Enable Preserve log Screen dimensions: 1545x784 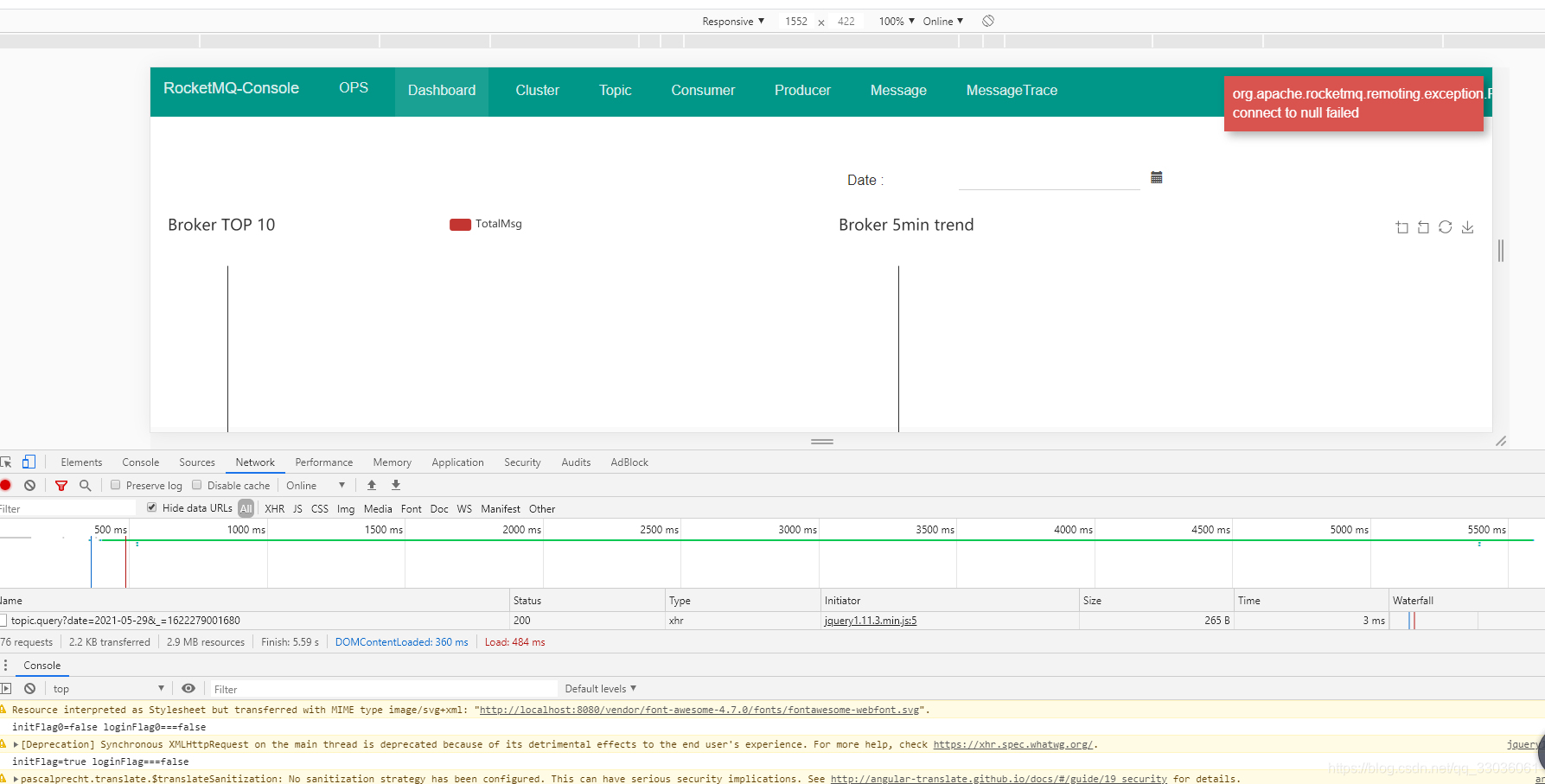115,485
